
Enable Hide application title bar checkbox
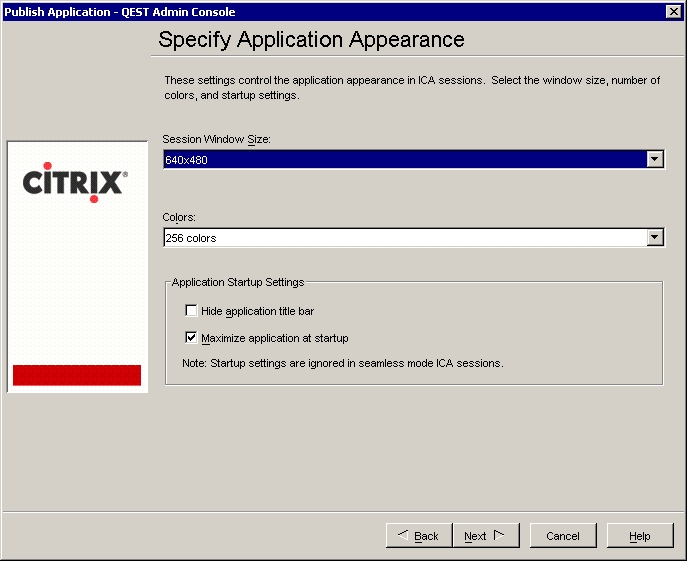pos(192,311)
